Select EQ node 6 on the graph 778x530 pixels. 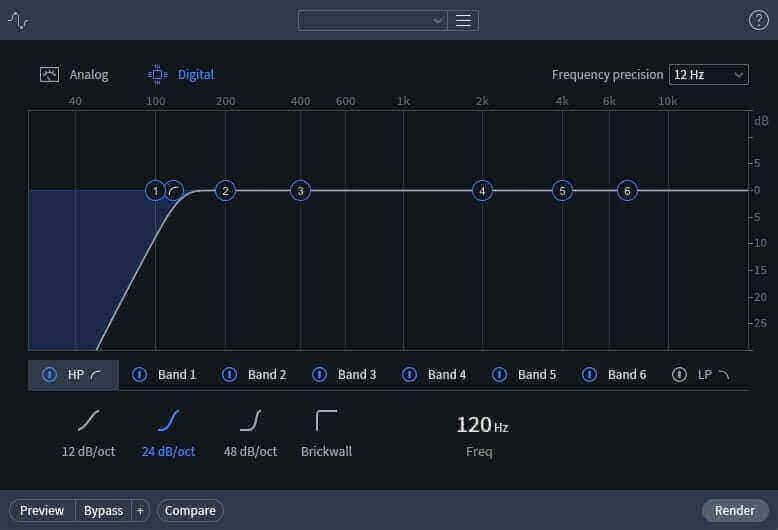[627, 191]
